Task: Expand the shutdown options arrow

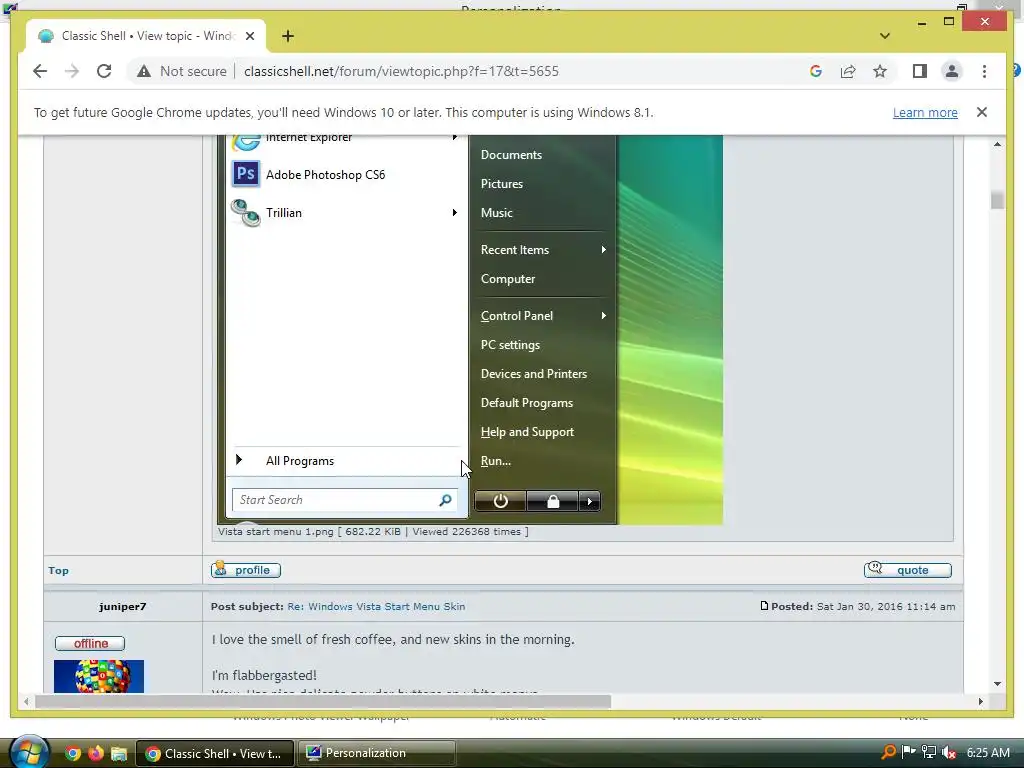Action: pyautogui.click(x=589, y=502)
